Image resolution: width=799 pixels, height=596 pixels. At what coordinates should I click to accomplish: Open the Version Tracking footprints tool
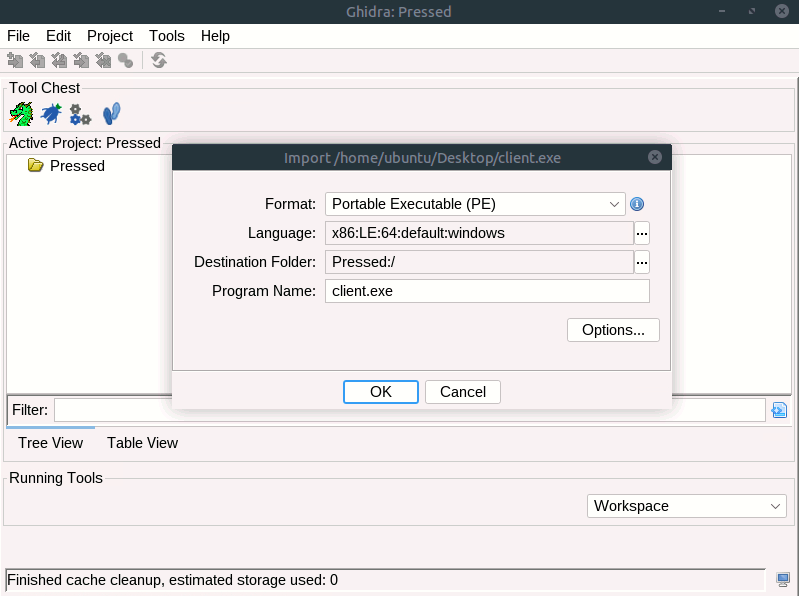112,114
